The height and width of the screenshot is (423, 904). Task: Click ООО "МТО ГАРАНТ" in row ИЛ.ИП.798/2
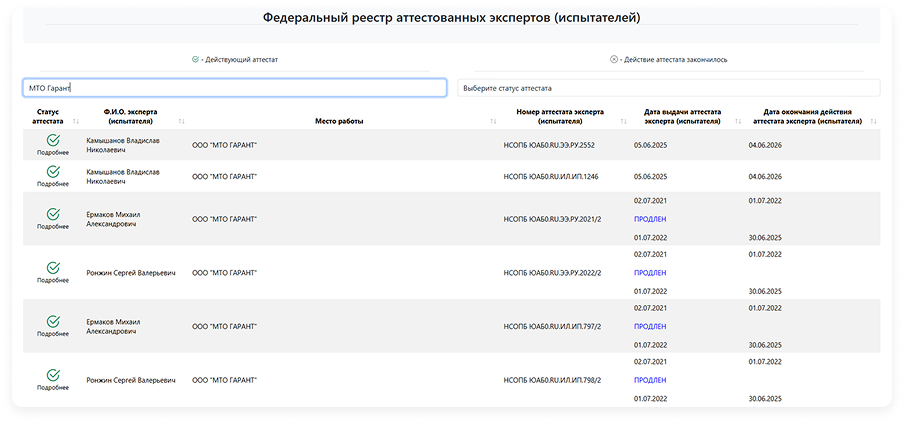(x=224, y=380)
